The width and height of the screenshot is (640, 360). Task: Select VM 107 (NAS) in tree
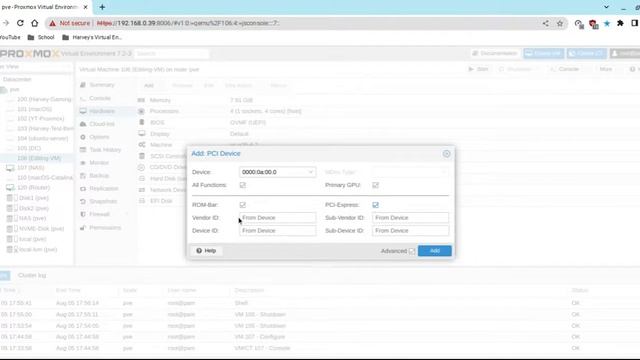click(30, 168)
